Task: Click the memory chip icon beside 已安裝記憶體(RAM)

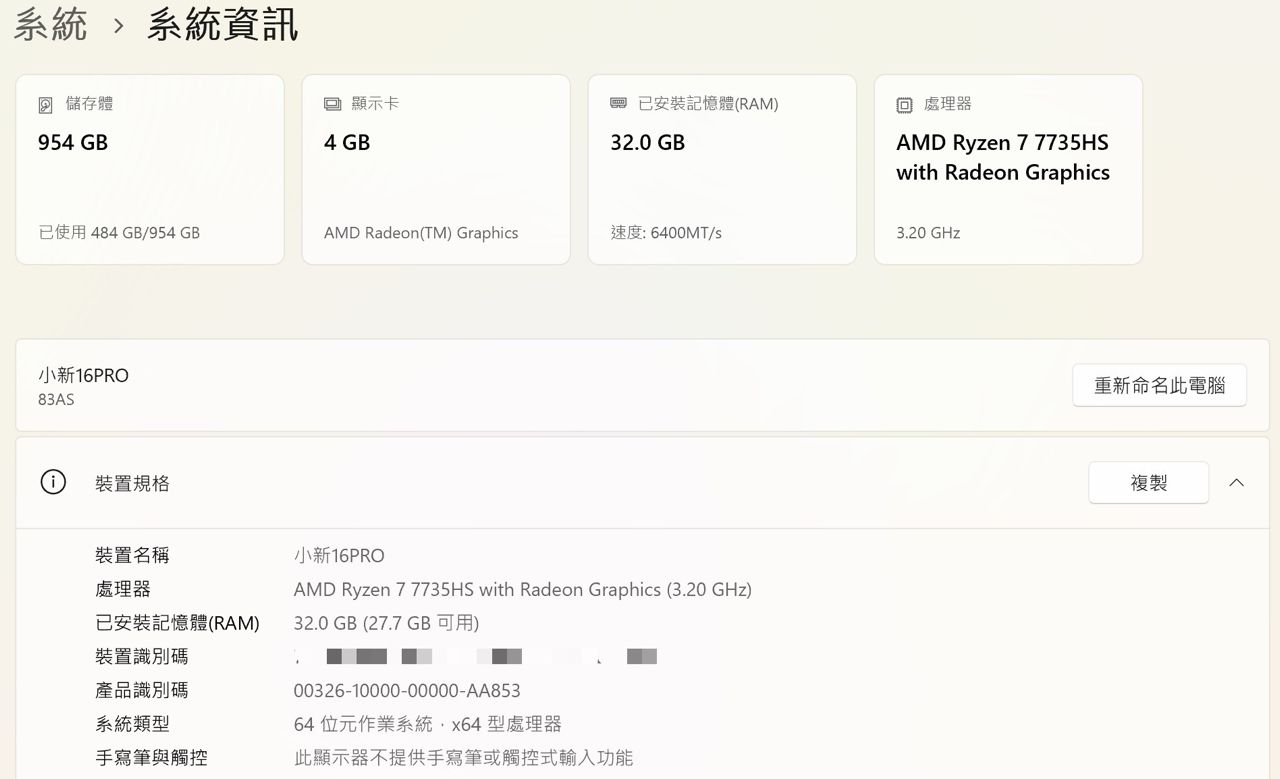Action: point(618,104)
